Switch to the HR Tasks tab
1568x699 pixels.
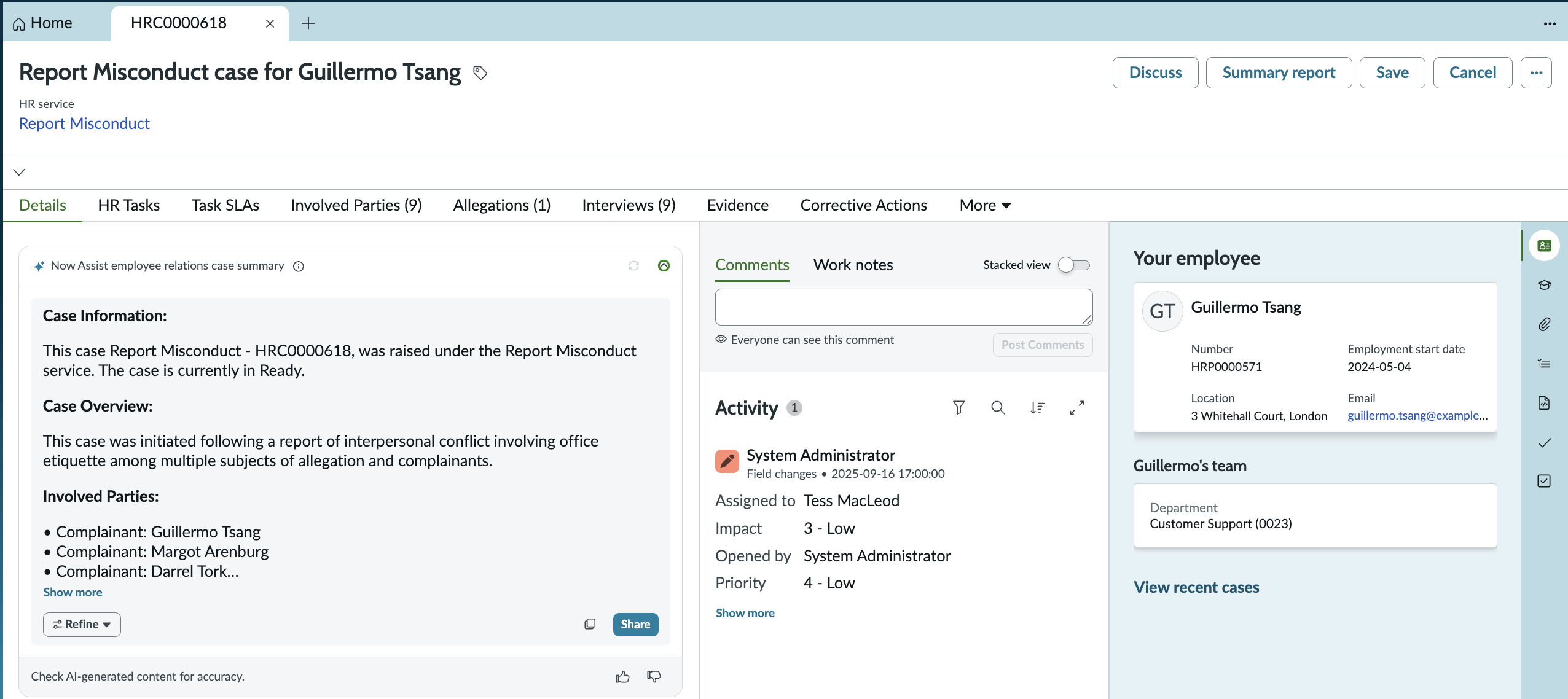(x=128, y=205)
